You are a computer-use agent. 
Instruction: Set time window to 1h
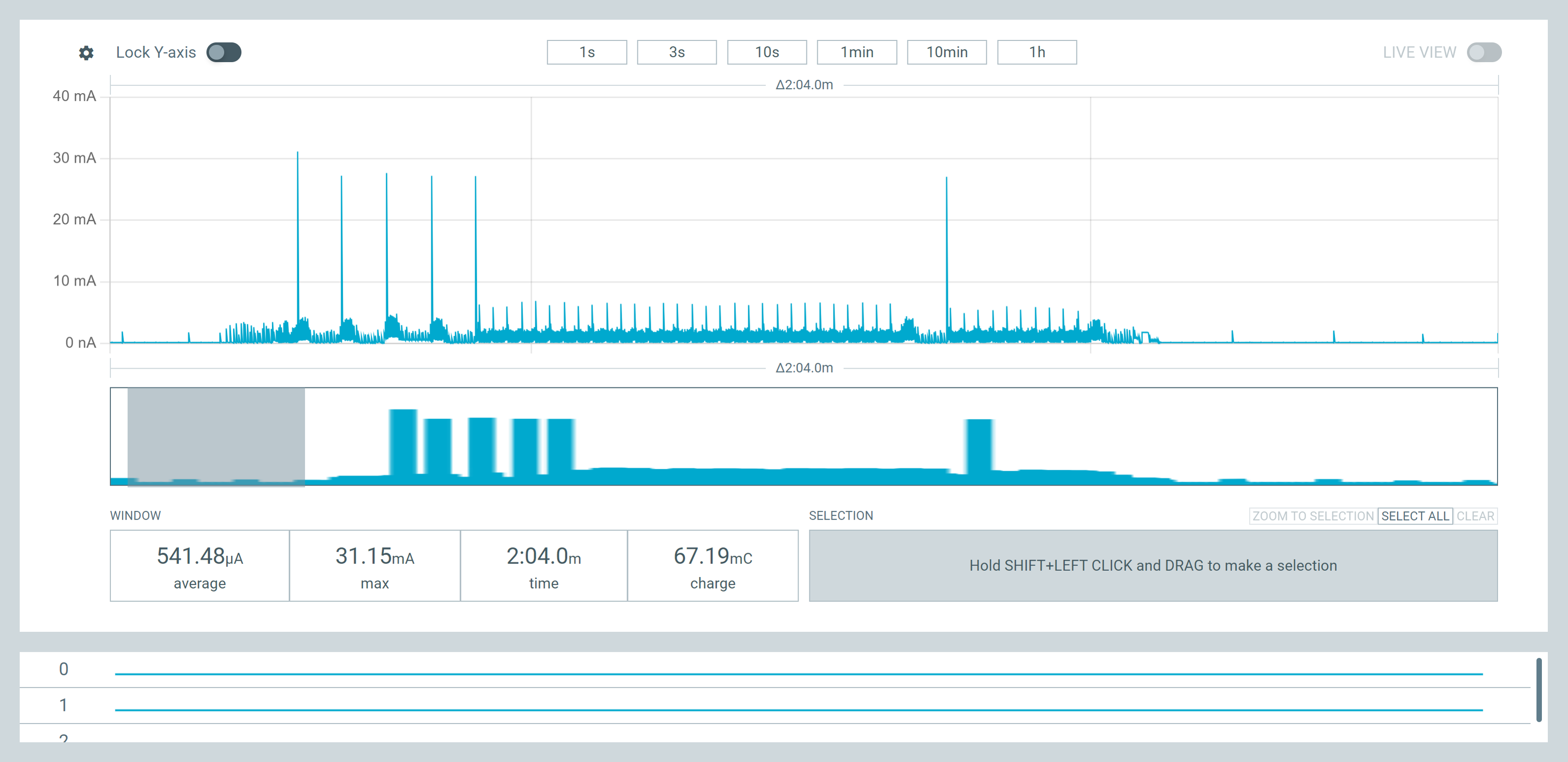(x=1037, y=52)
